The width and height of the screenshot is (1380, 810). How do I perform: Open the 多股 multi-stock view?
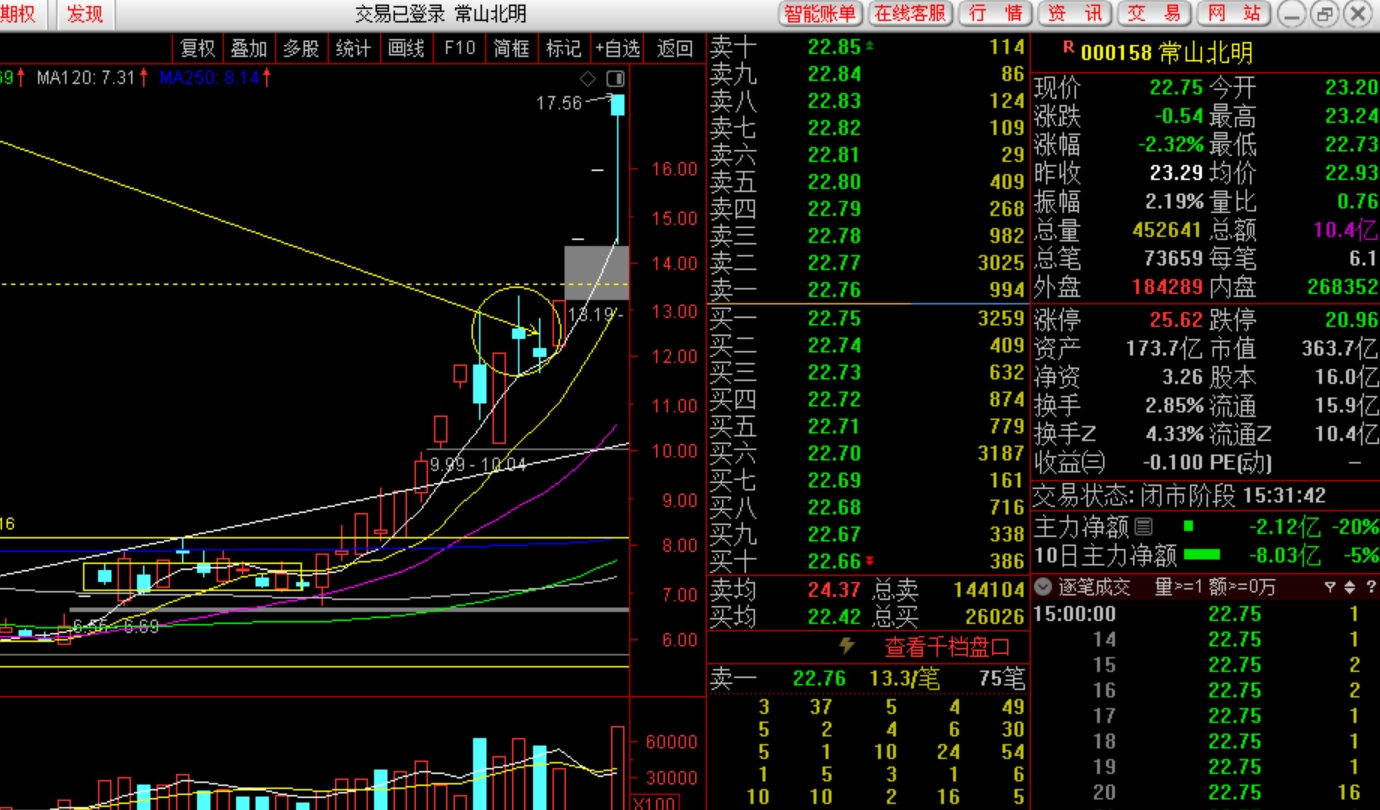(x=301, y=48)
